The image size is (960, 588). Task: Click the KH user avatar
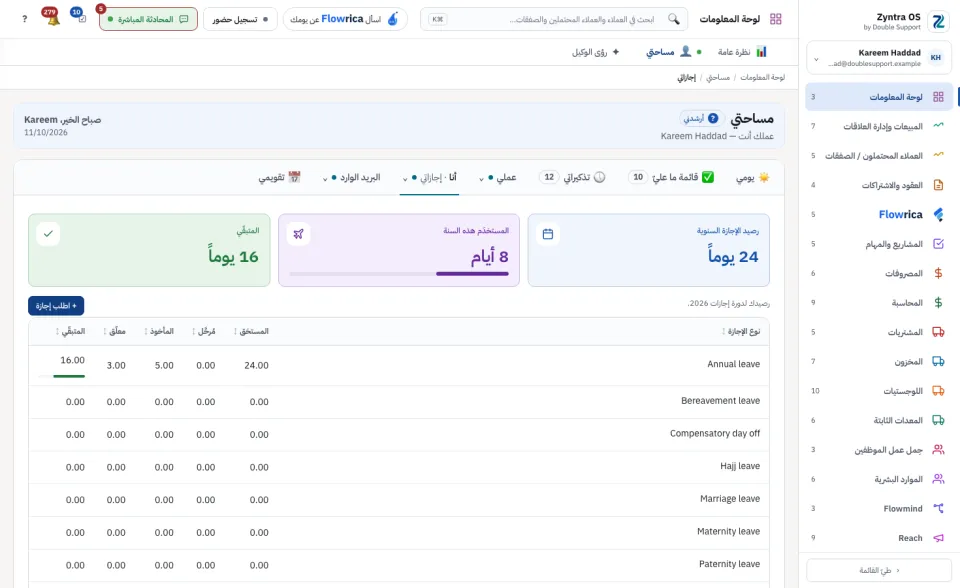tap(935, 58)
